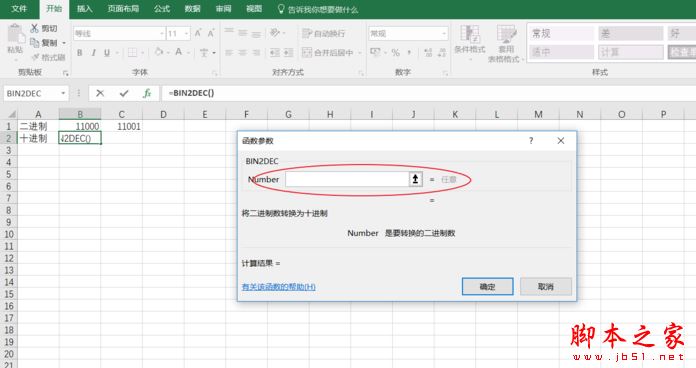Align cell text left

point(229,52)
